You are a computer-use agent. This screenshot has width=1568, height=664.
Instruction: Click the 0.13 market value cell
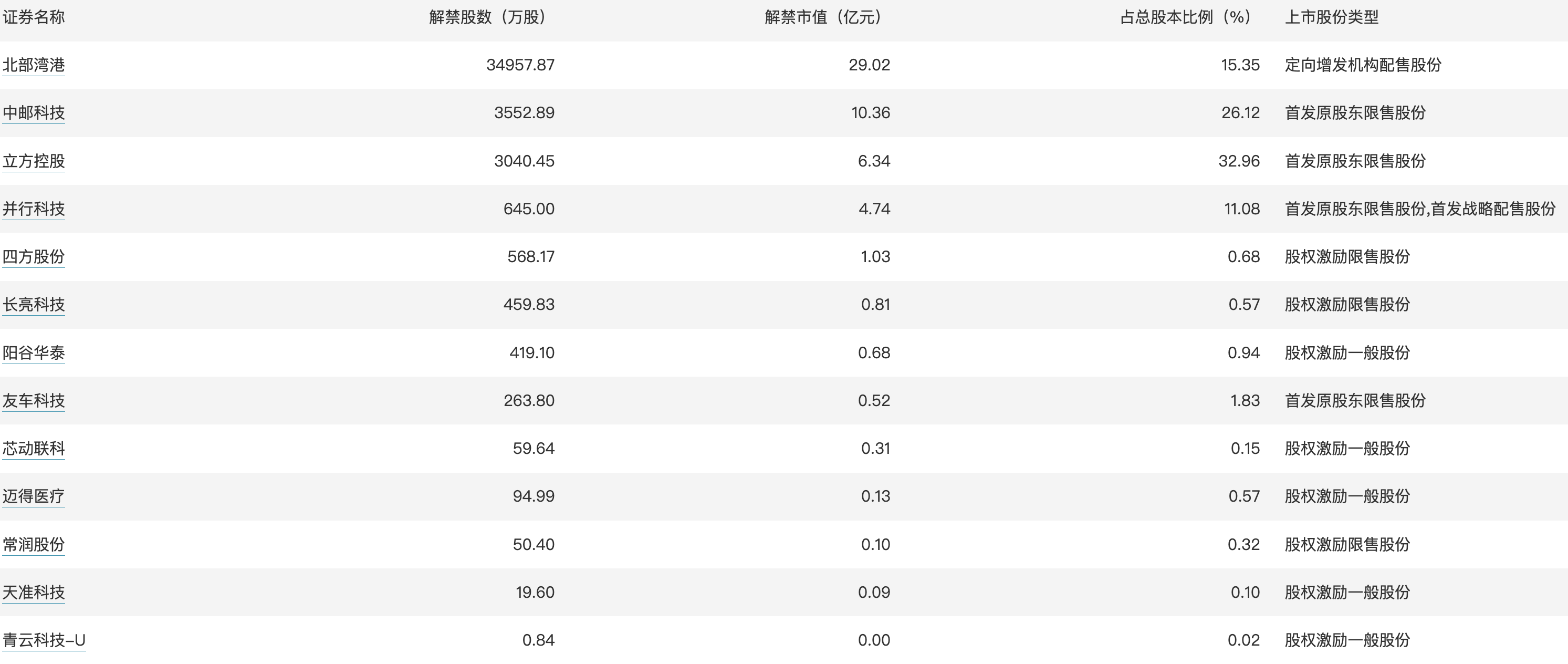pos(875,496)
